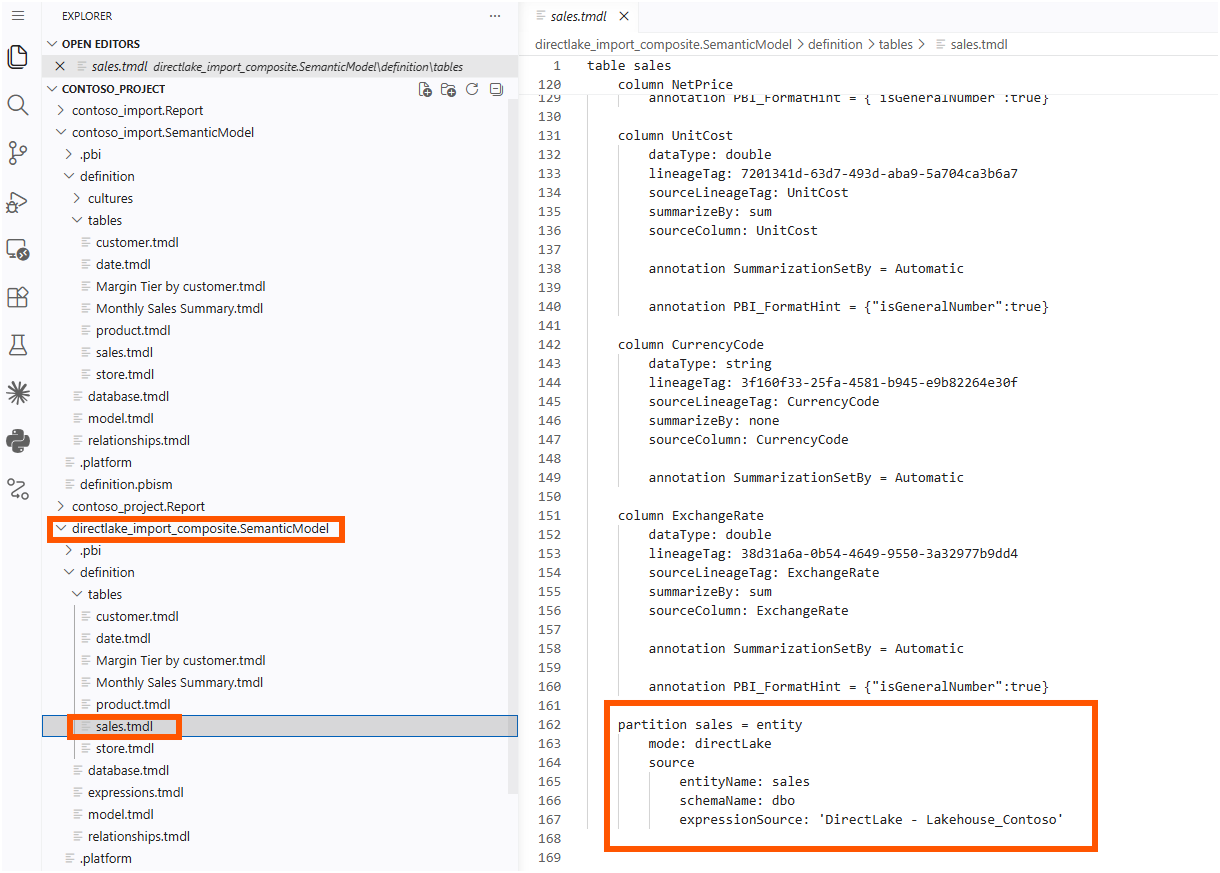Place cursor on 'column UnitCost' line

[x=675, y=135]
